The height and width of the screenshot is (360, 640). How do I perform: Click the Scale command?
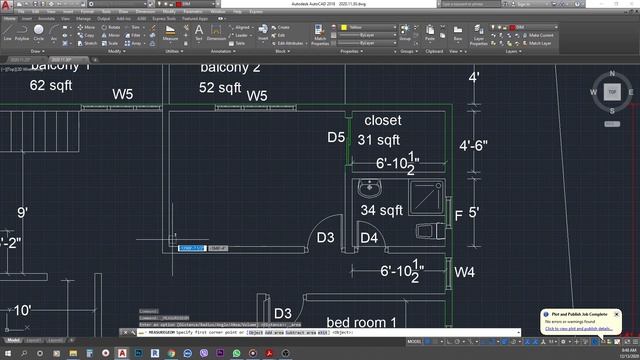click(x=109, y=43)
